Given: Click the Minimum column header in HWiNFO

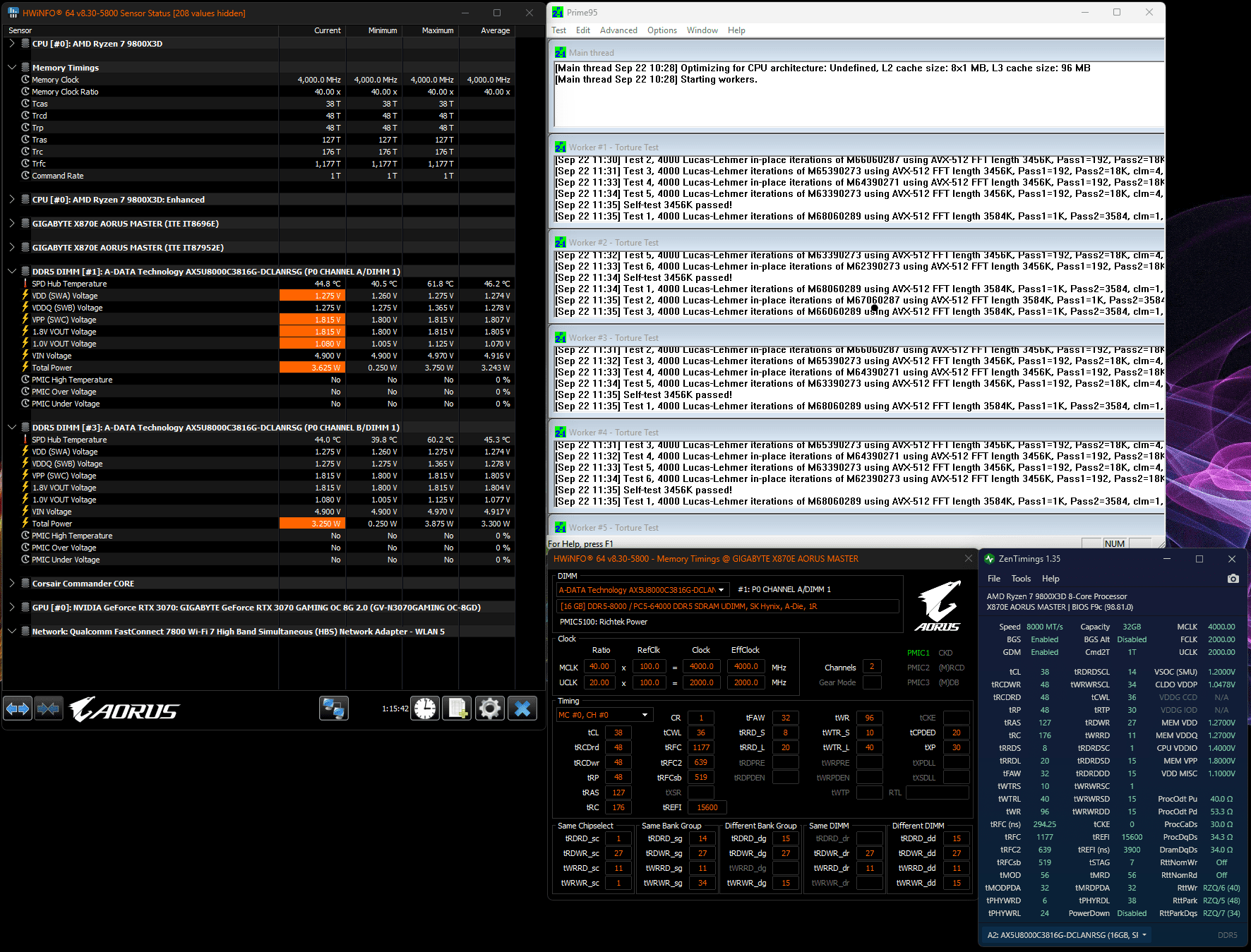Looking at the screenshot, I should point(374,31).
